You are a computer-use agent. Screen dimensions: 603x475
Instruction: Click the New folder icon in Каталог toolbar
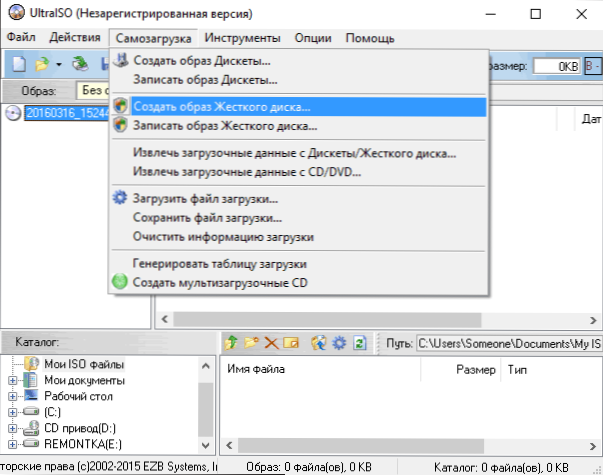click(251, 342)
